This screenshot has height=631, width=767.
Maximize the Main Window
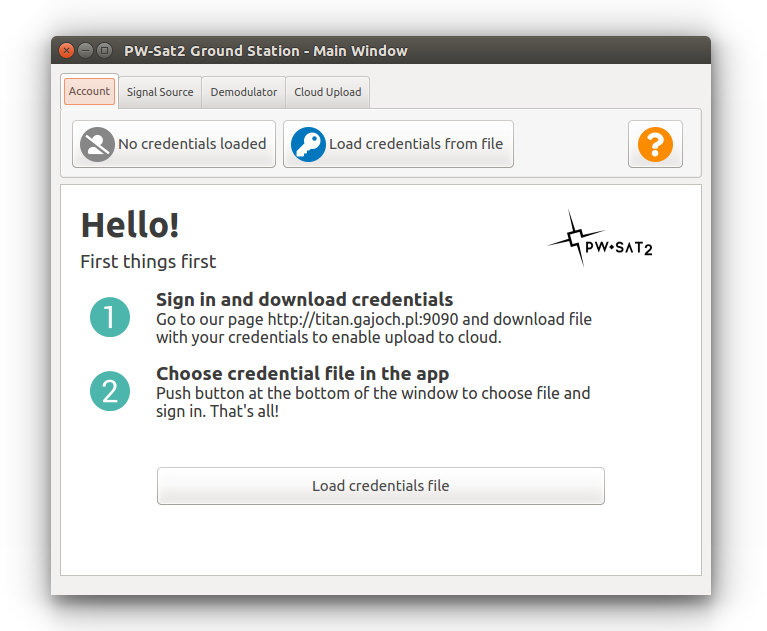104,50
